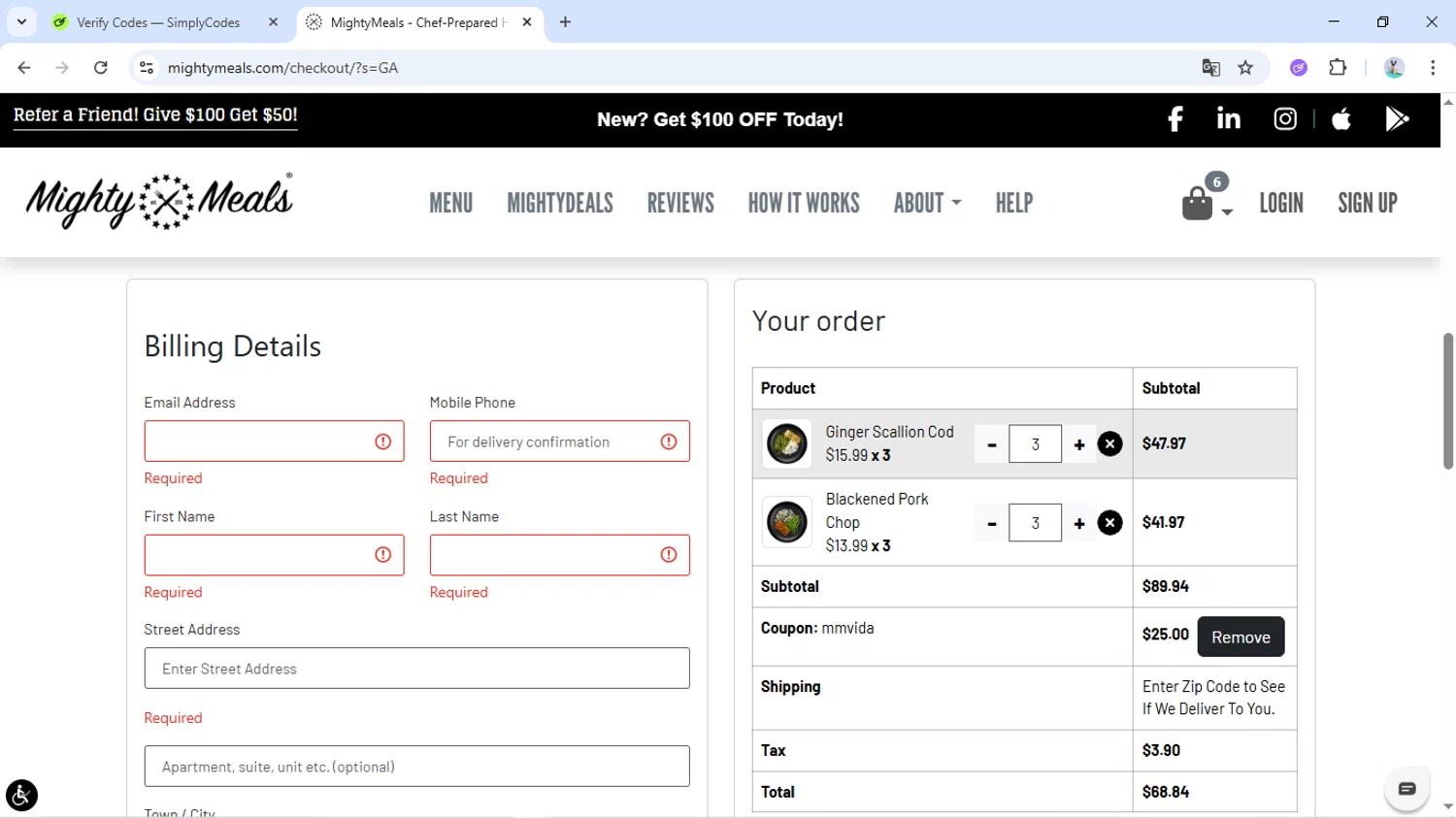The height and width of the screenshot is (818, 1456).
Task: Open the MENU navigation item
Action: [x=451, y=203]
